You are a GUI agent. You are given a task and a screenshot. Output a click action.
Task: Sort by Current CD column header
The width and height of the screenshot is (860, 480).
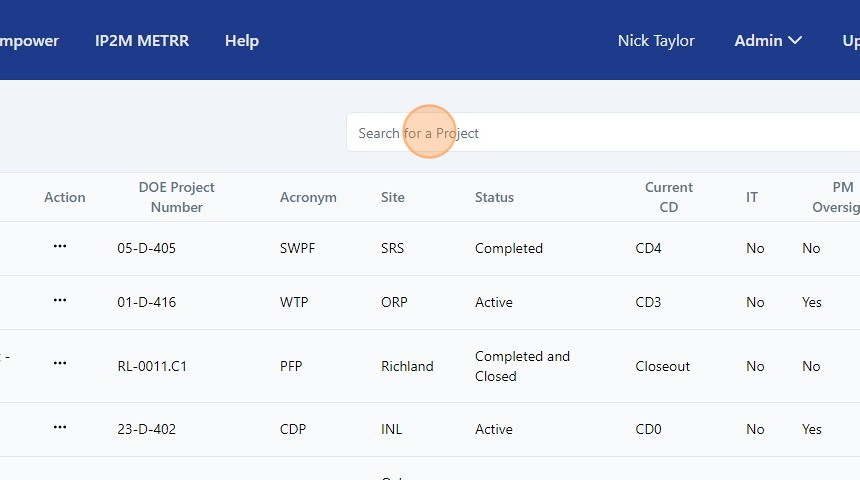coord(668,197)
